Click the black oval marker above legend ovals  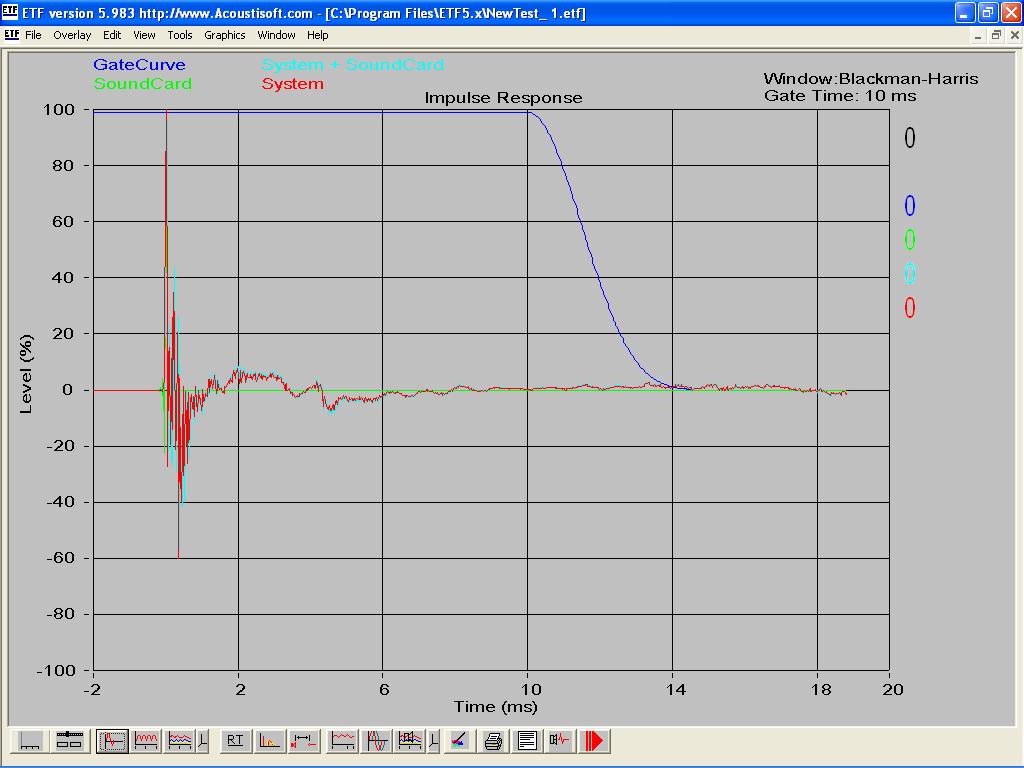pyautogui.click(x=910, y=138)
